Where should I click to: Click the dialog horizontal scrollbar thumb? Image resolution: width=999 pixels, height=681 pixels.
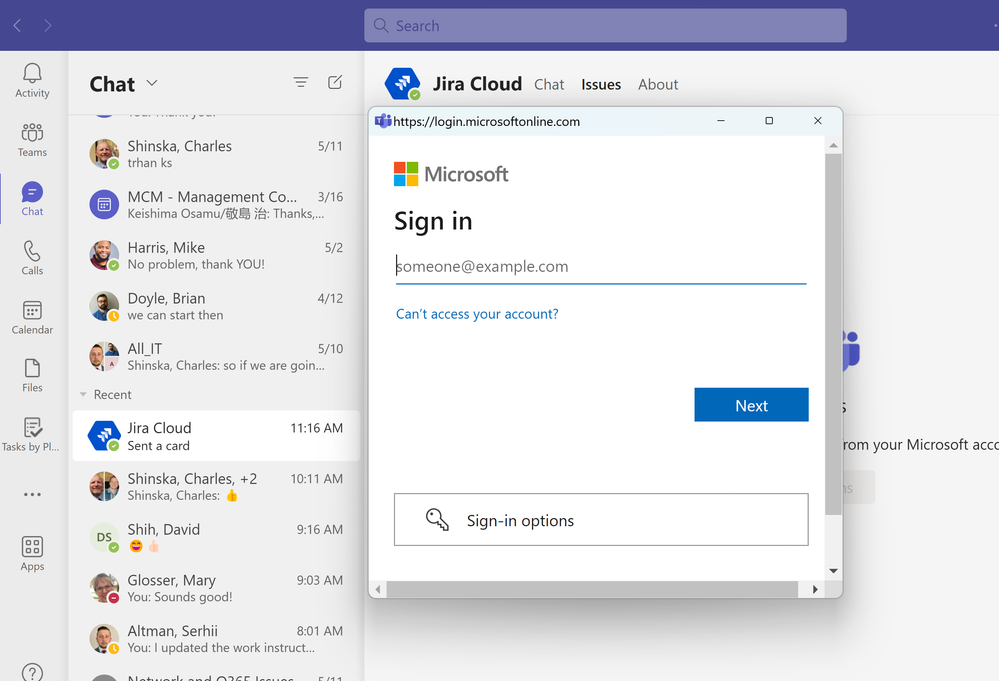tap(592, 589)
